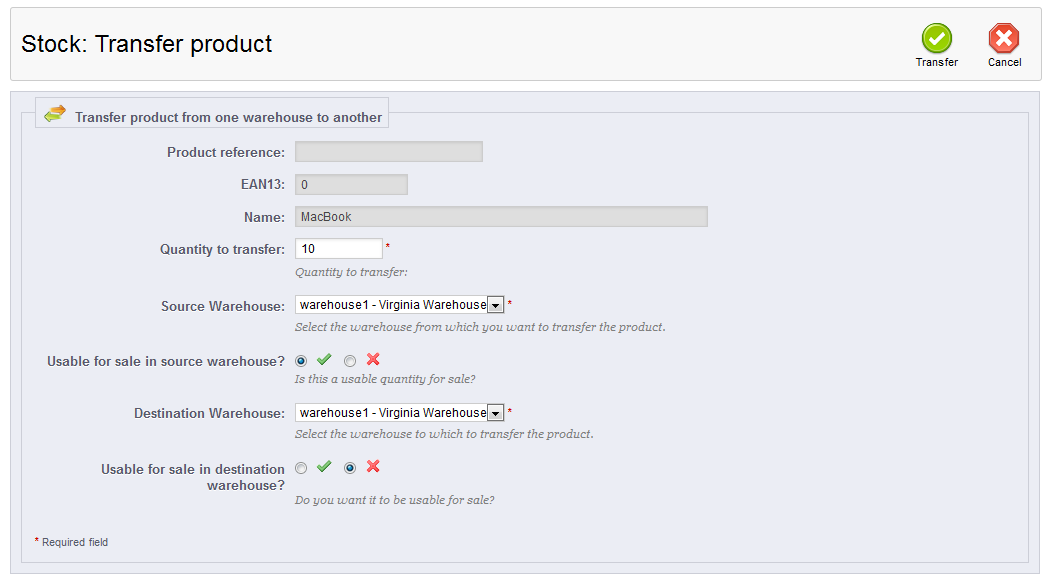Viewport: 1047px width, 582px height.
Task: Click red X for source warehouse usable
Action: click(x=373, y=360)
